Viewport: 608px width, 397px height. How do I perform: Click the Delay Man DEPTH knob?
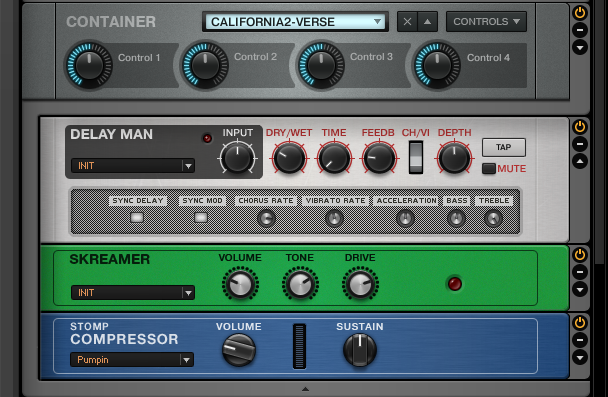[454, 158]
